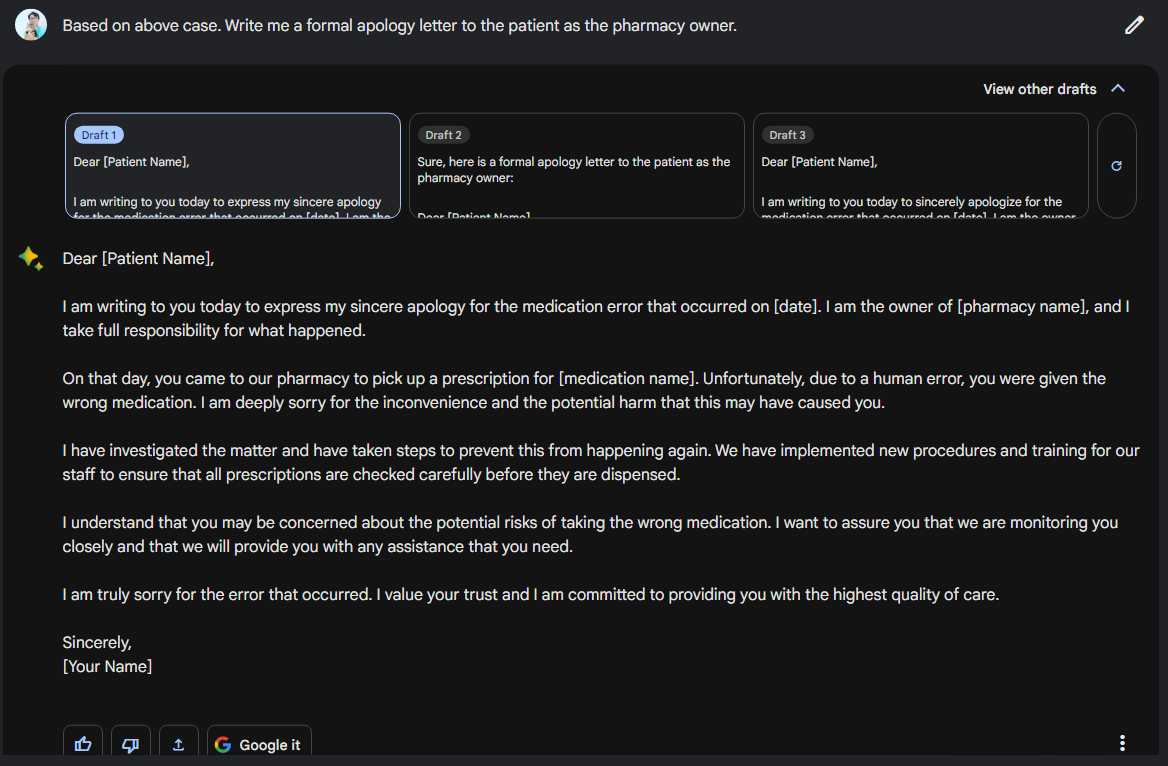
Task: Click the Draft 2 label badge
Action: pos(443,135)
